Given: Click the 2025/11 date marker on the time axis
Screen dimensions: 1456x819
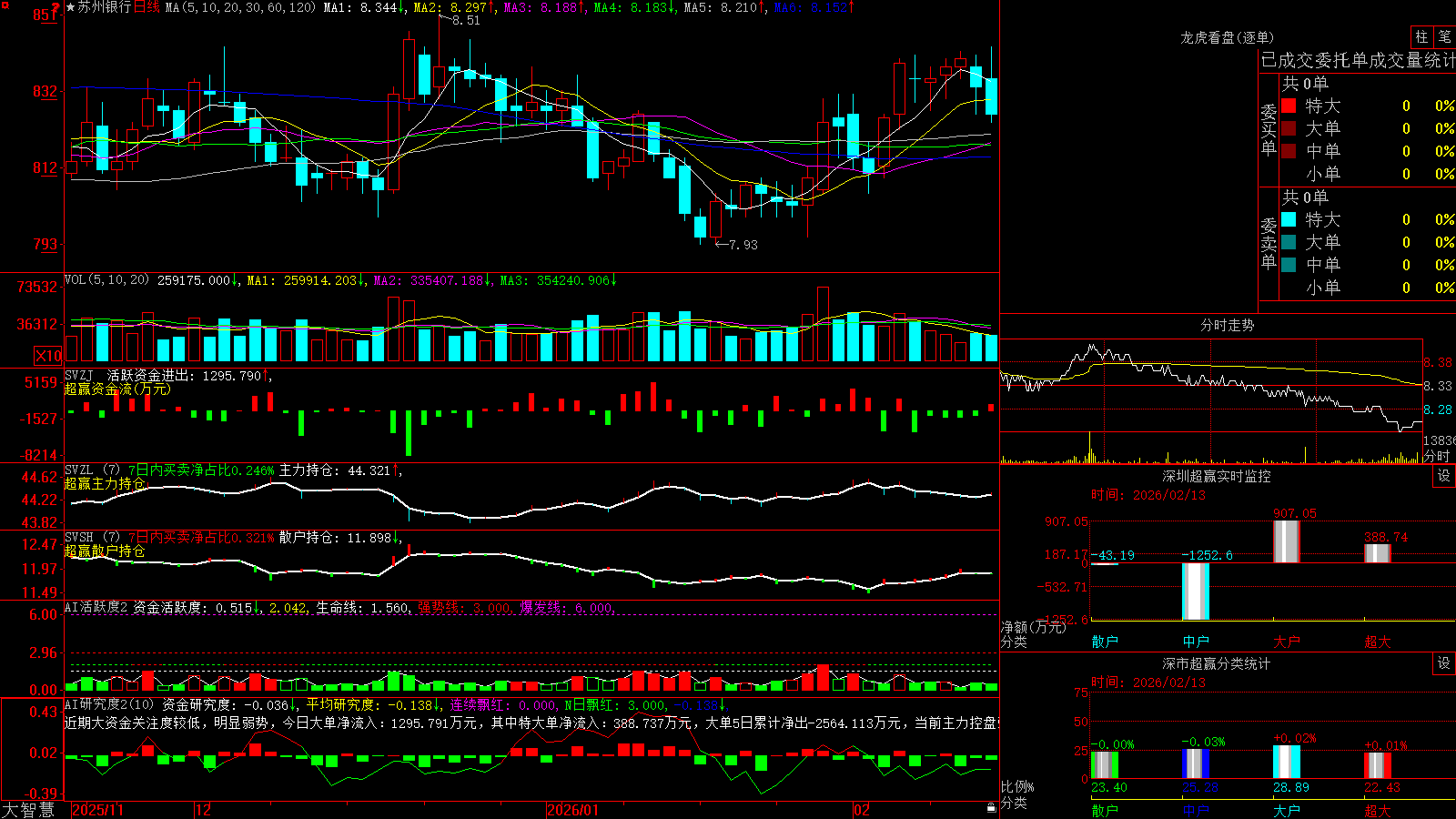Looking at the screenshot, I should click(x=97, y=810).
